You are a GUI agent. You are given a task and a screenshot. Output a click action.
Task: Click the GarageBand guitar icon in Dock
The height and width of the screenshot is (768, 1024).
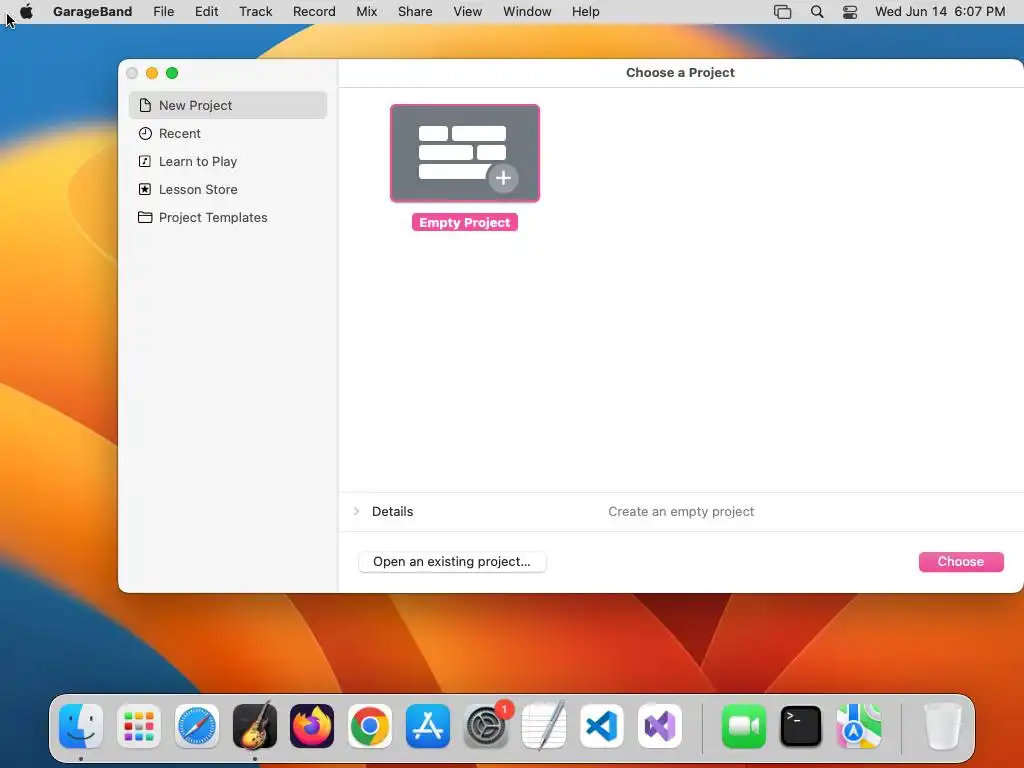click(255, 725)
